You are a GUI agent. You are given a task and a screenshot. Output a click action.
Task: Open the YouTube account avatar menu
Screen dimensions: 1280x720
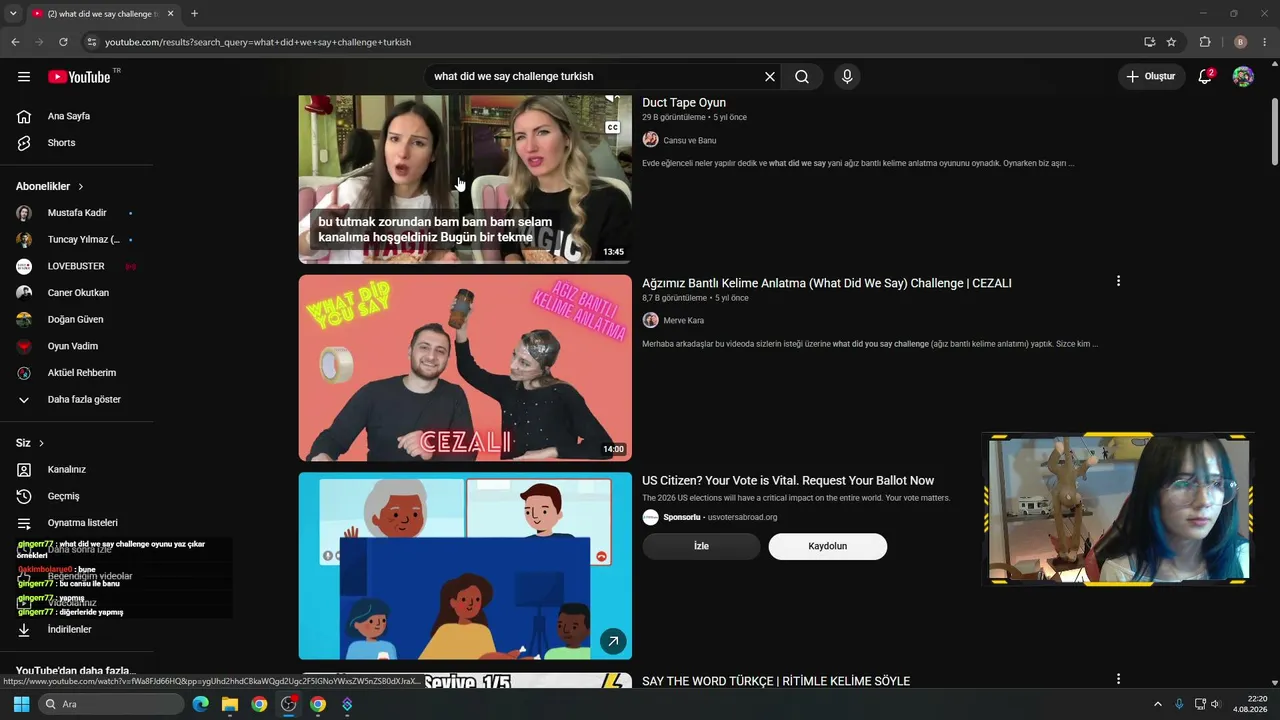coord(1243,77)
